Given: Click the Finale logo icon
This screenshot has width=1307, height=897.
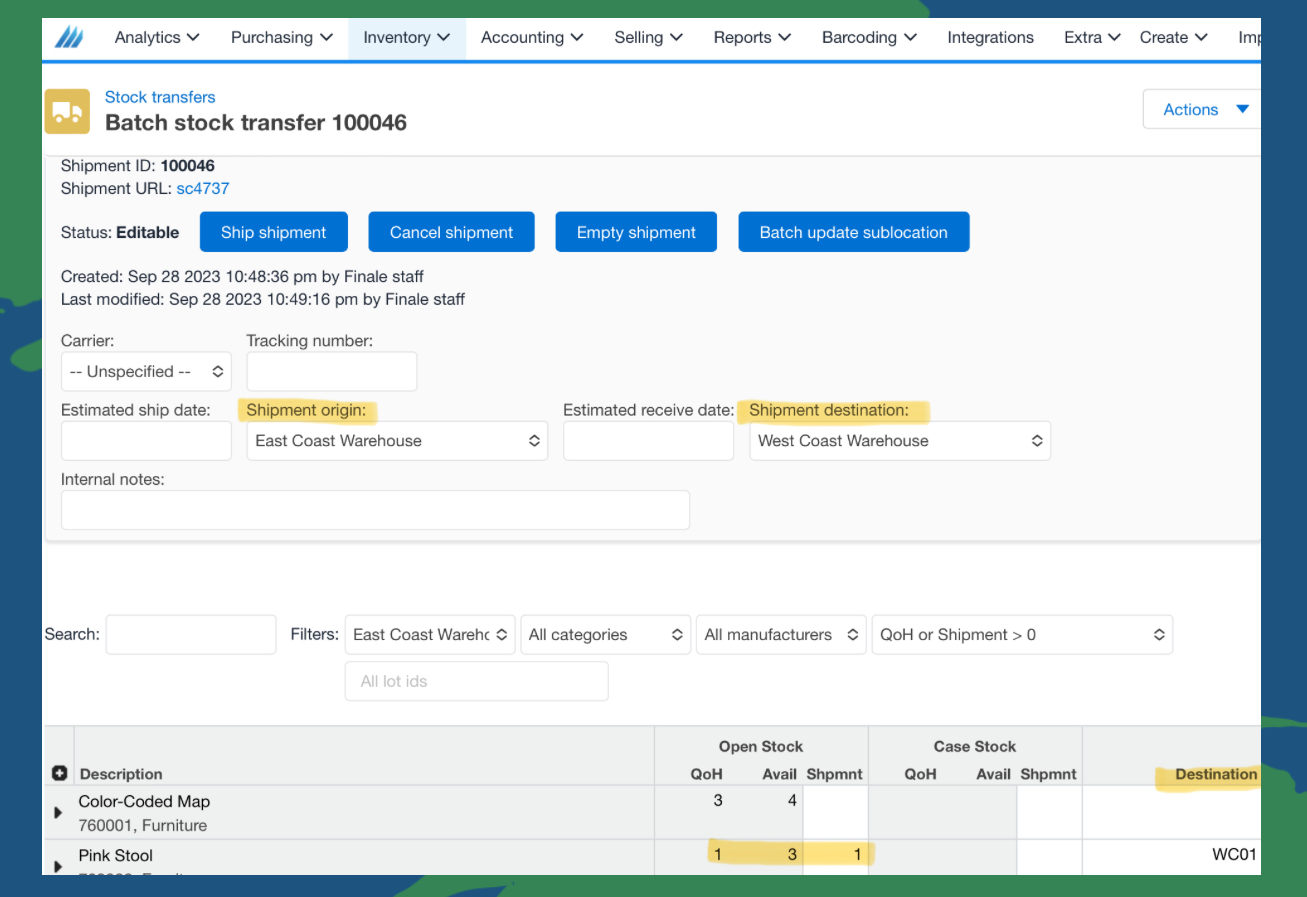Looking at the screenshot, I should [x=69, y=38].
